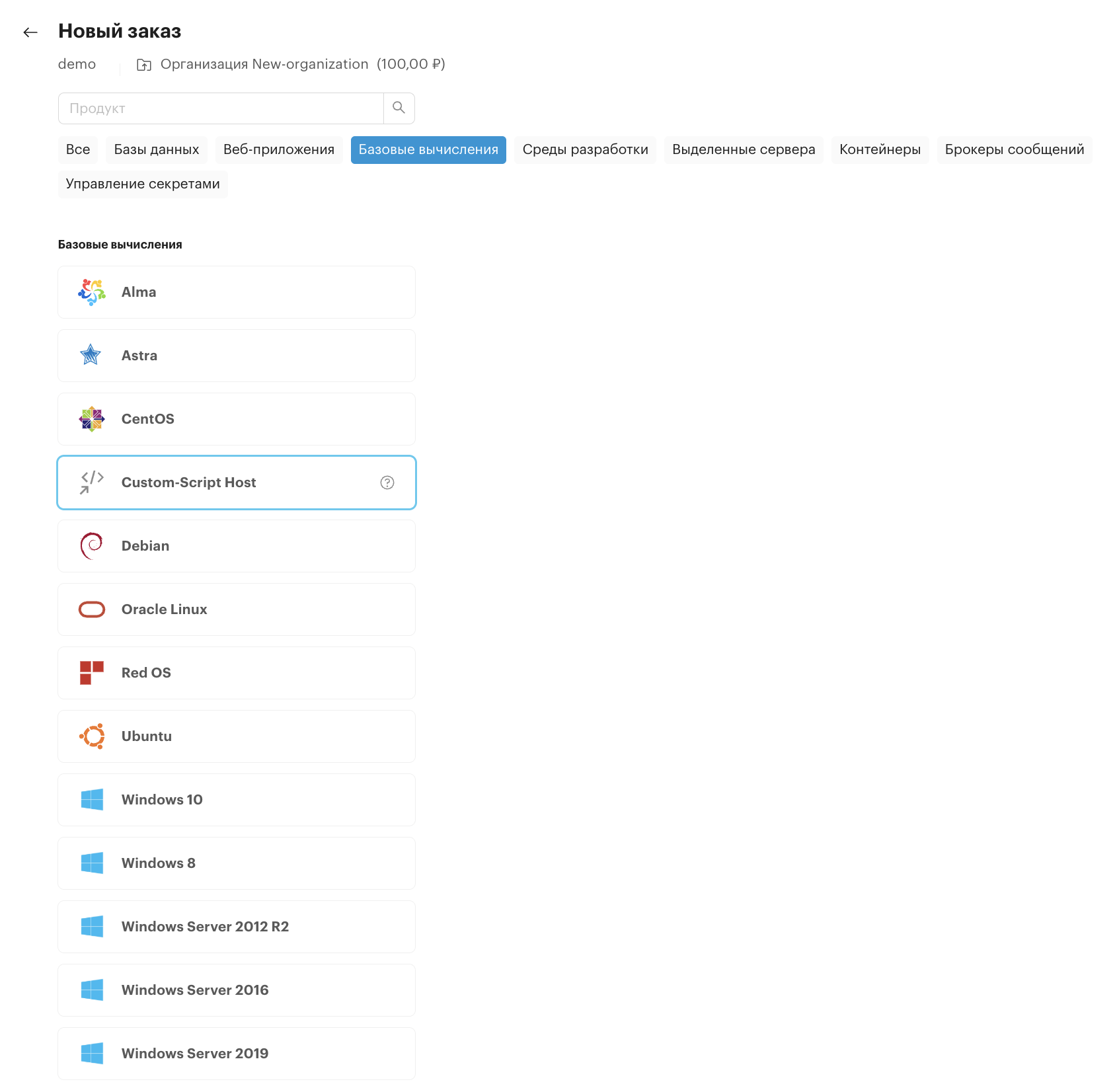This screenshot has height=1092, width=1115.
Task: Pick the Windows 8 product card
Action: pyautogui.click(x=237, y=863)
